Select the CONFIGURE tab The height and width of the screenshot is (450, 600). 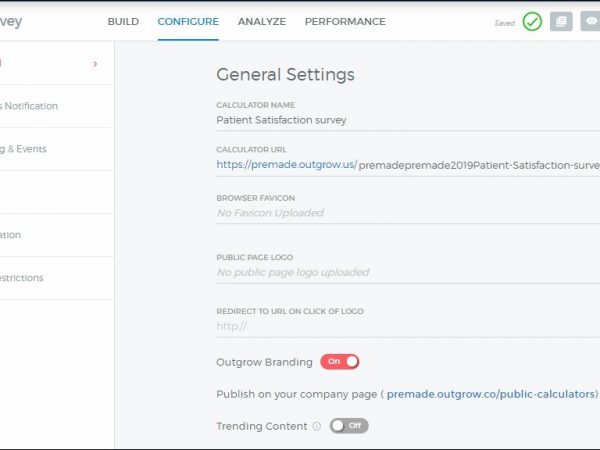(x=188, y=22)
